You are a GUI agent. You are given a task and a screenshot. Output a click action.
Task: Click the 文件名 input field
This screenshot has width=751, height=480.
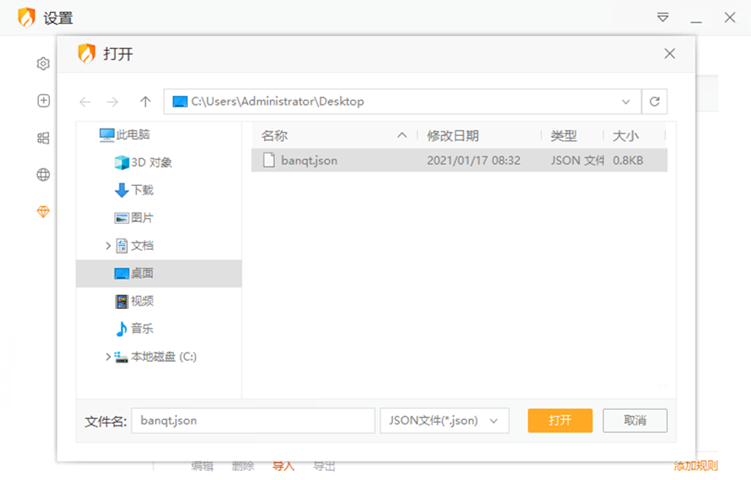[x=253, y=421]
